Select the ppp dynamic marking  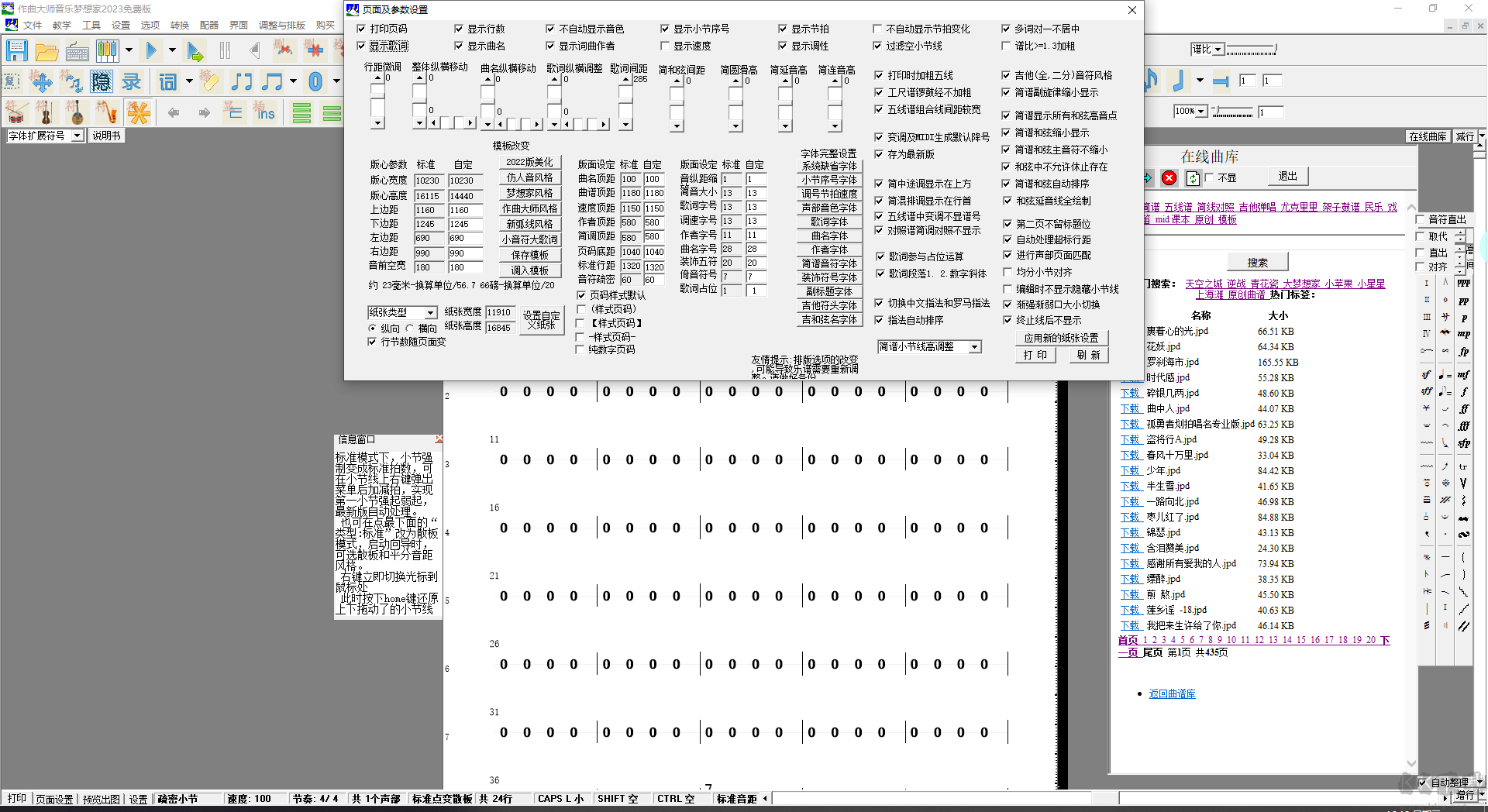(1463, 284)
